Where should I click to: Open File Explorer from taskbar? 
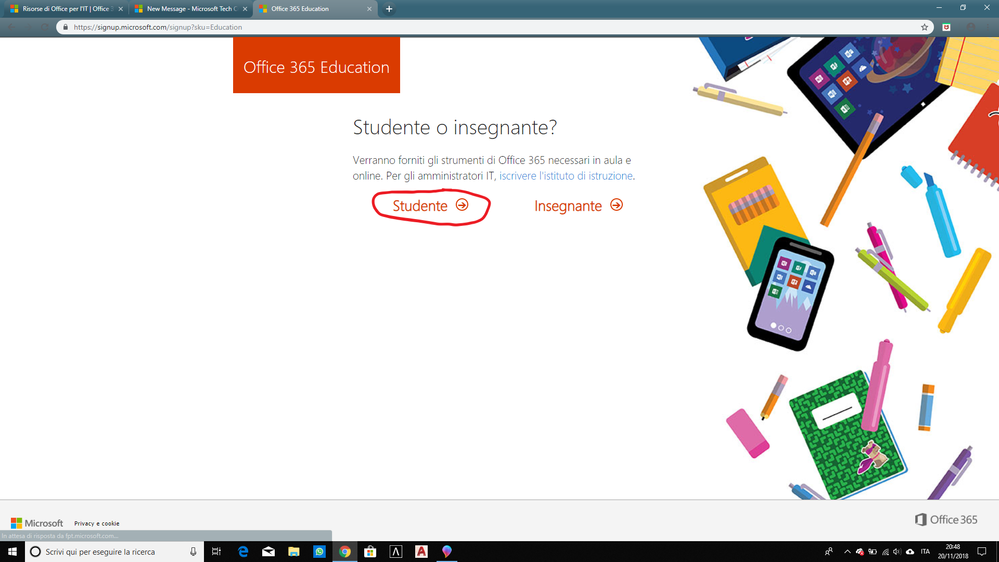[x=294, y=552]
